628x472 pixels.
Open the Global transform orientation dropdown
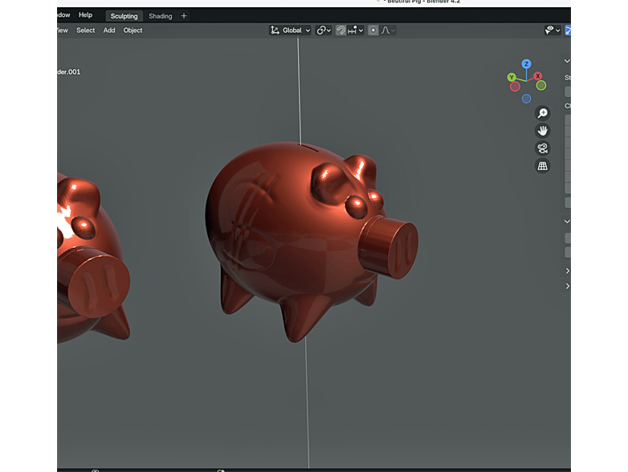click(291, 30)
